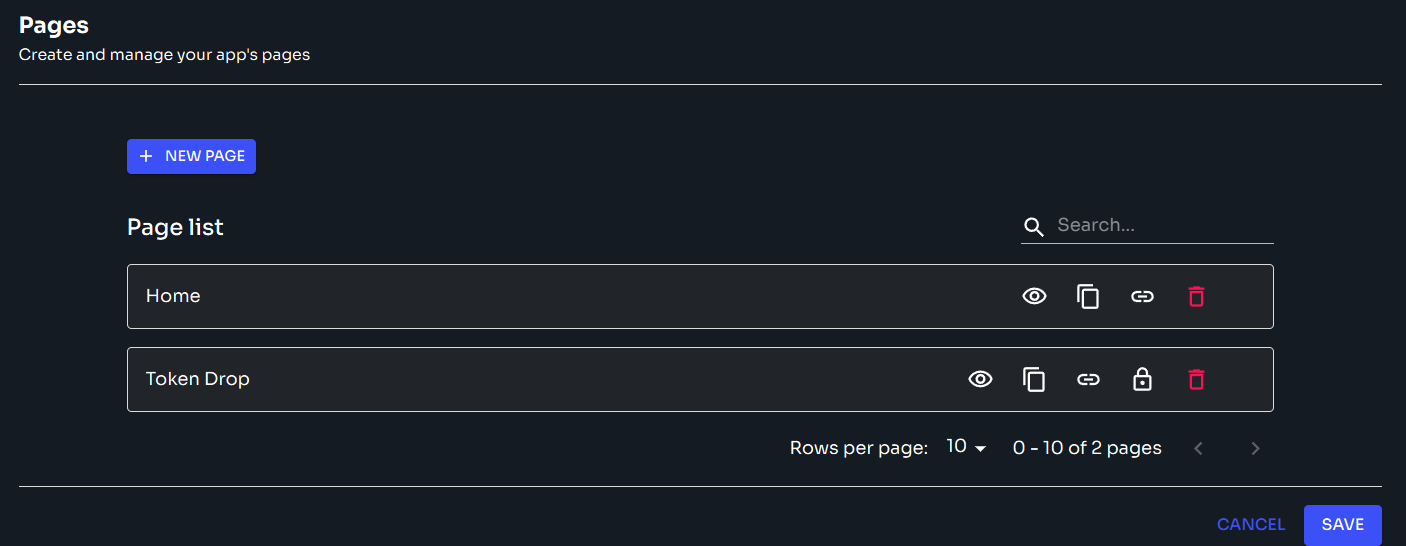This screenshot has width=1406, height=546.
Task: Go to the previous page of results
Action: [x=1198, y=448]
